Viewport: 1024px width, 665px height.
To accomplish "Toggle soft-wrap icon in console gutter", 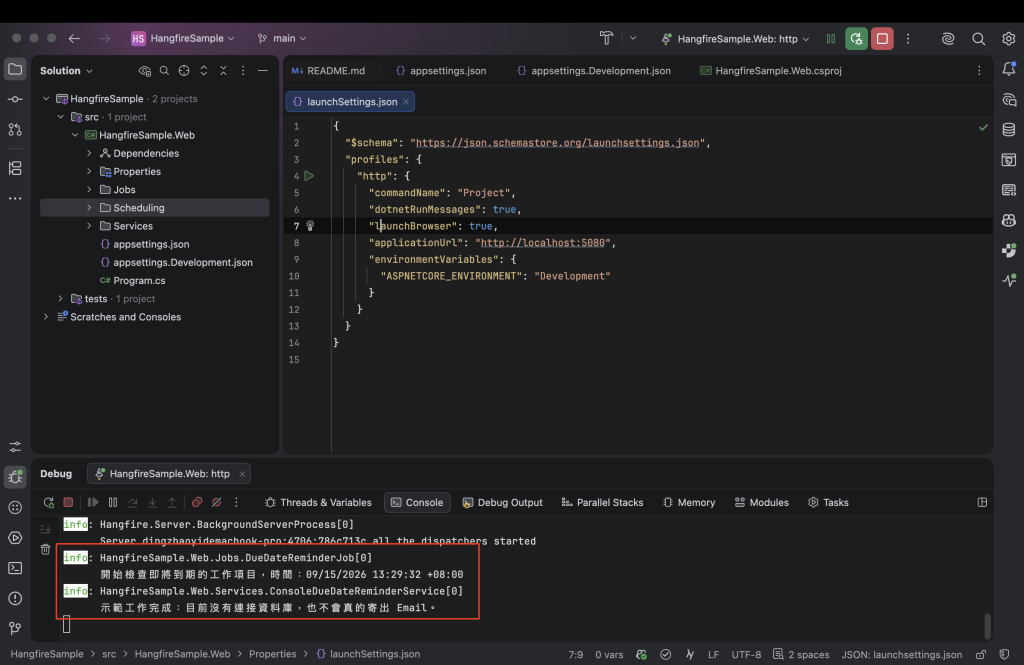I will [45, 529].
